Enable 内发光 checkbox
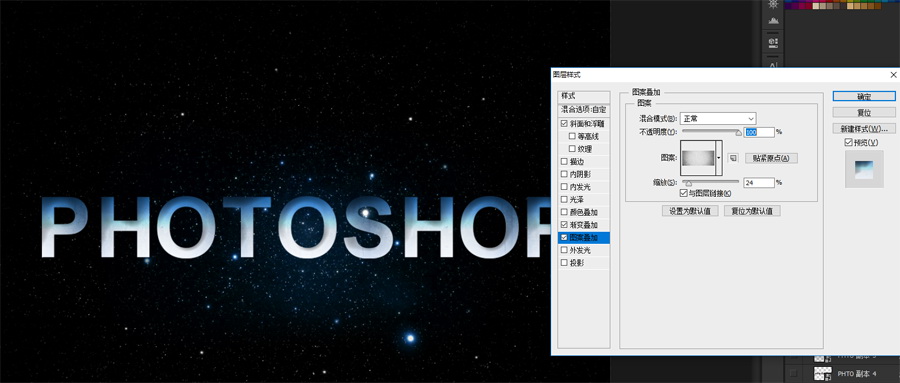 pyautogui.click(x=564, y=187)
